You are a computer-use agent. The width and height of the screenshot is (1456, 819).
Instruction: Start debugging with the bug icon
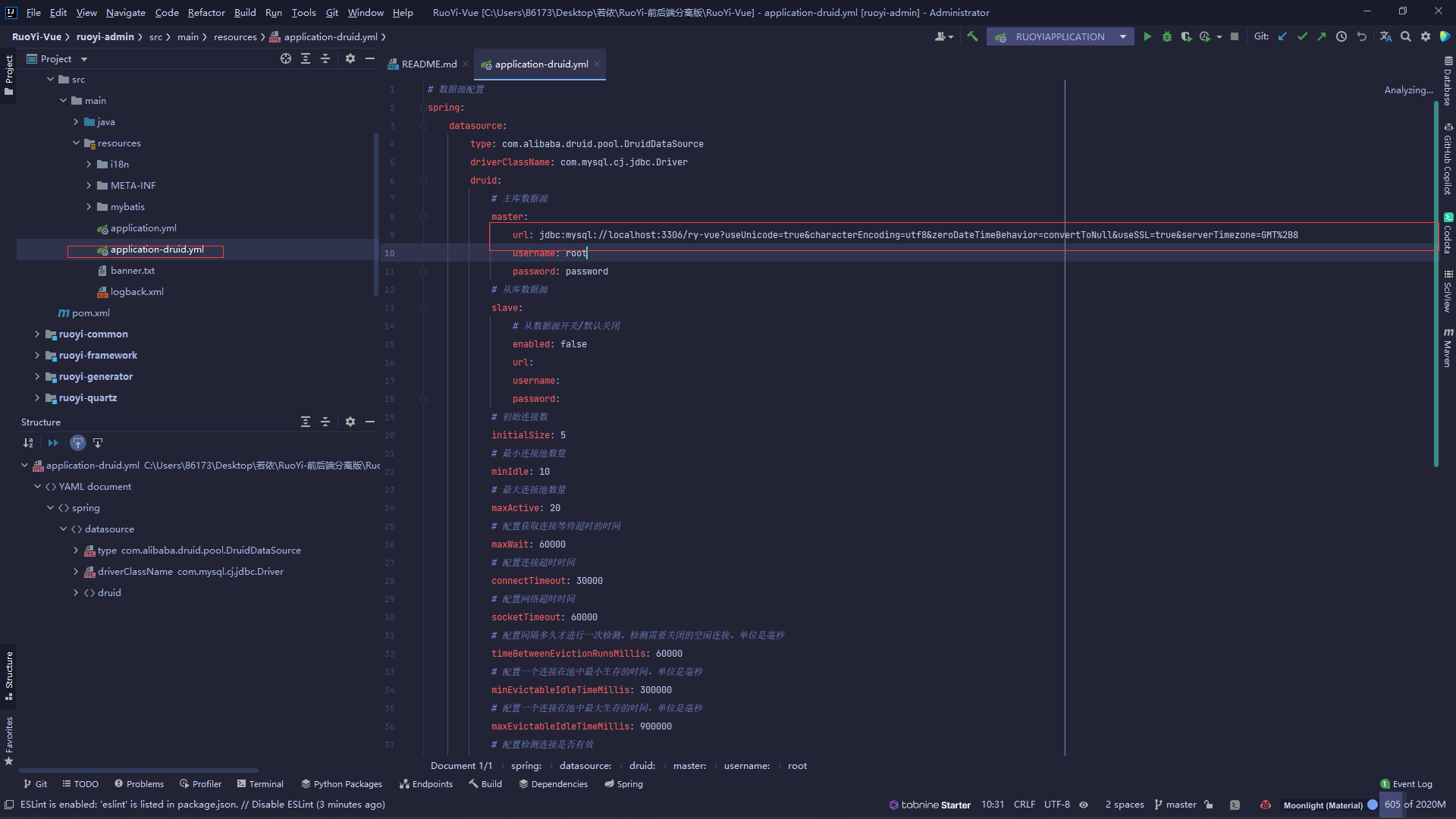pos(1167,36)
